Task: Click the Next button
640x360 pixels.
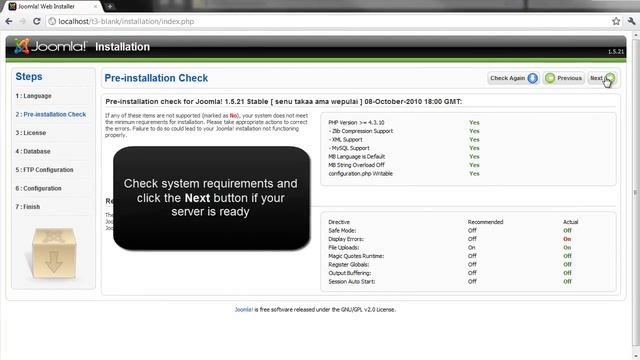Action: (x=602, y=78)
